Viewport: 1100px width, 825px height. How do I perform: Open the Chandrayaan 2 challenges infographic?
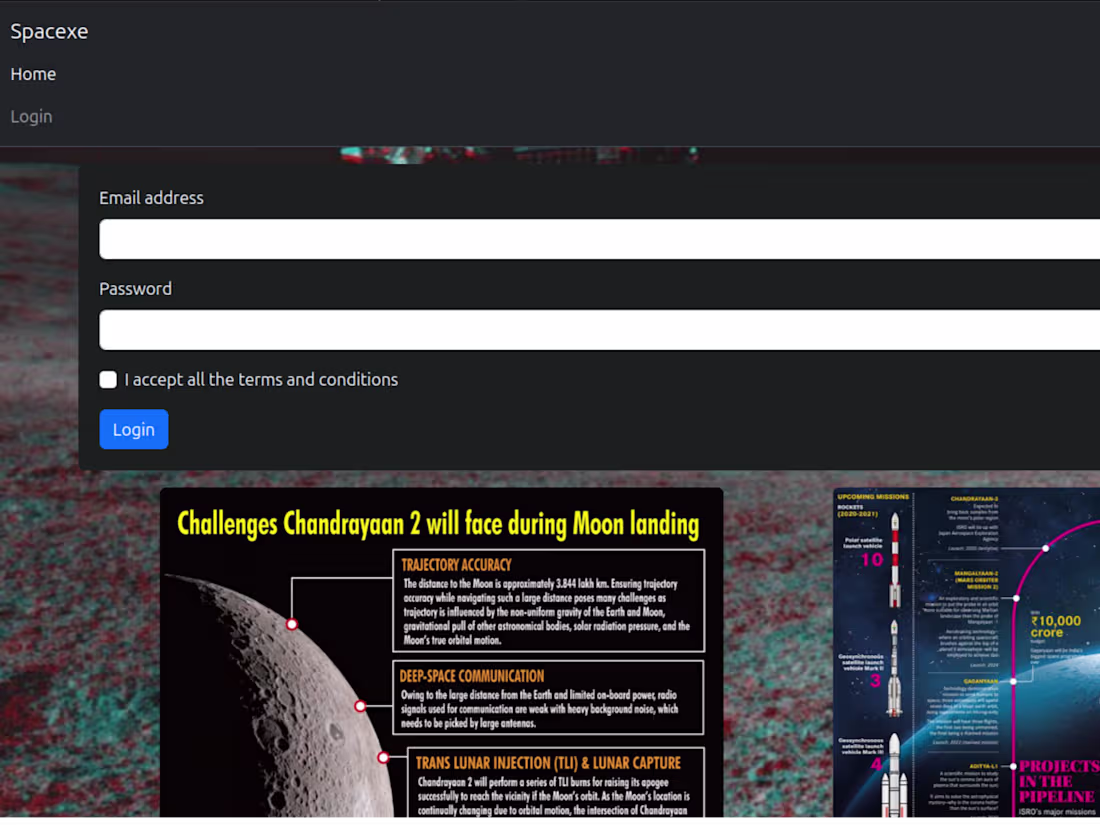point(441,652)
